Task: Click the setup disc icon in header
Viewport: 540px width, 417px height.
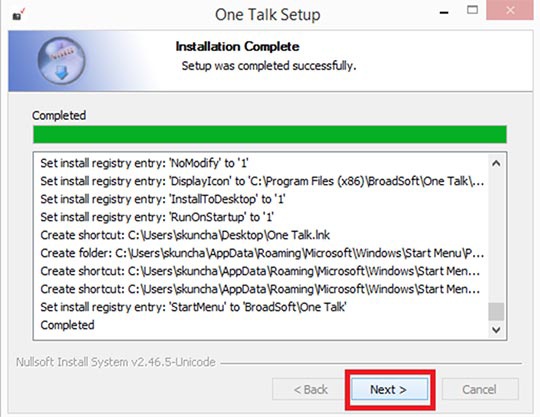Action: (x=62, y=61)
